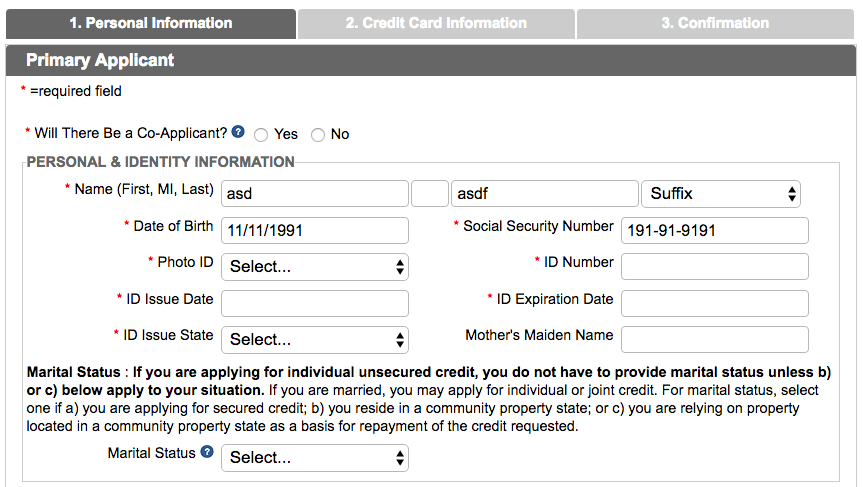
Task: Open the Co-Applicant help icon
Action: coord(238,132)
